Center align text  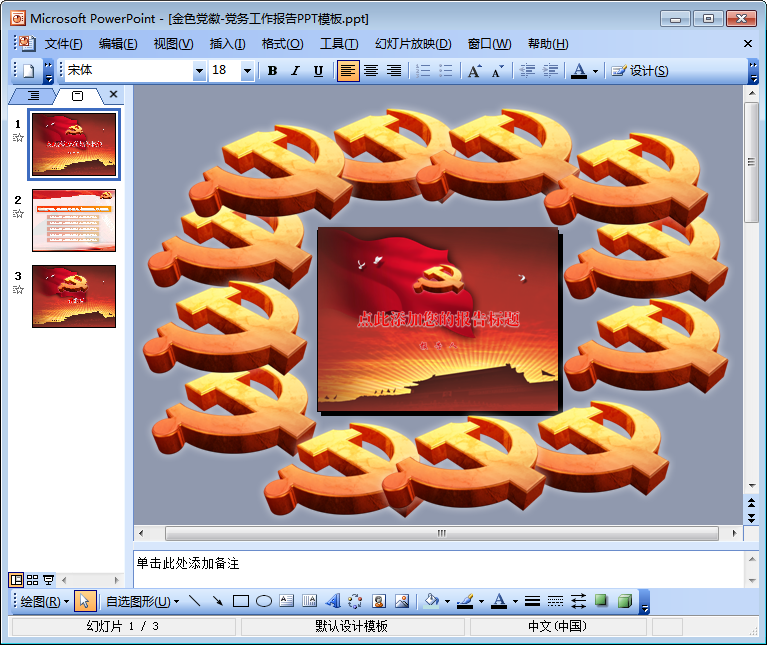(371, 71)
